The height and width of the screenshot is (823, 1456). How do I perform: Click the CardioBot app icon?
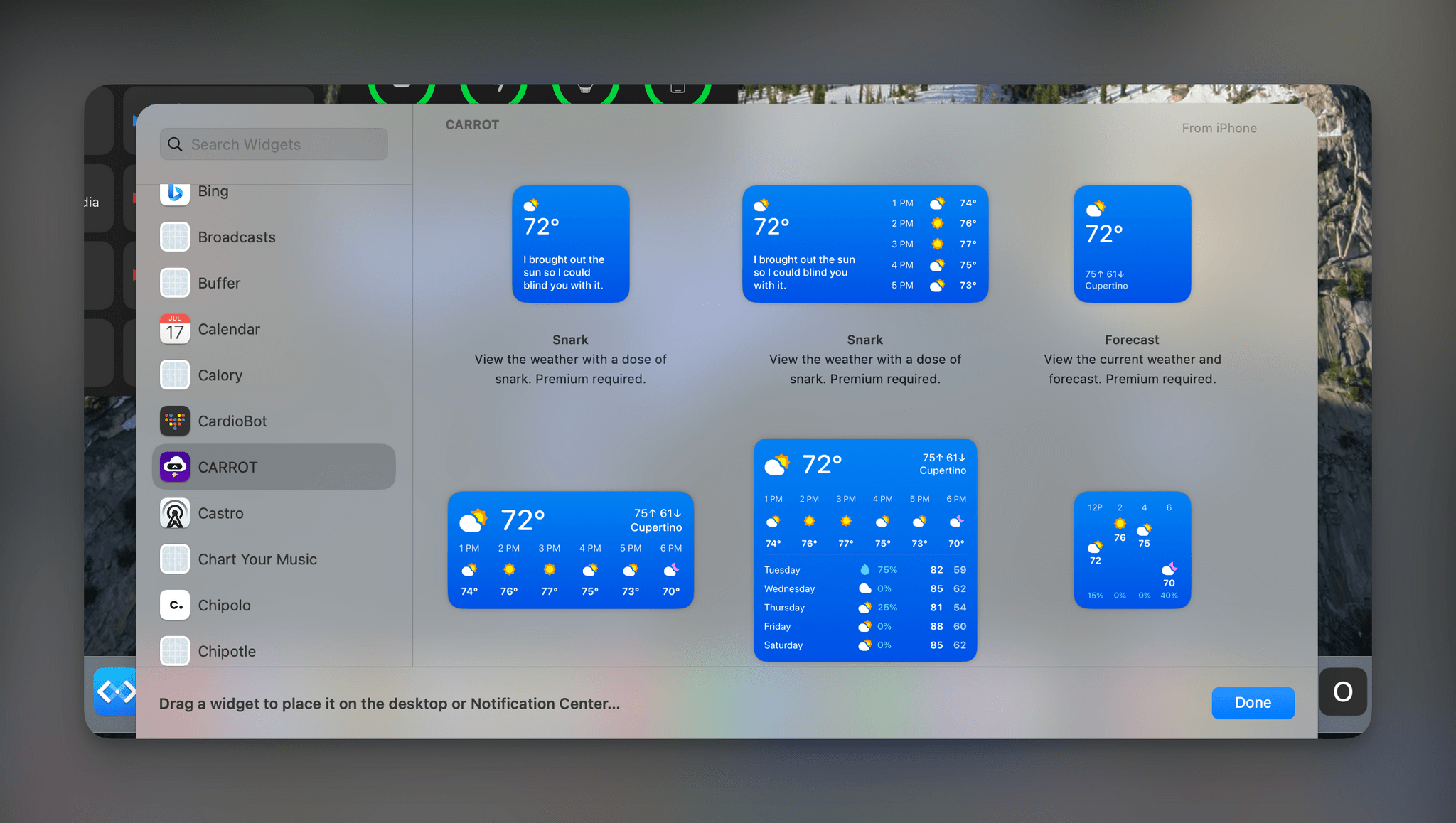tap(175, 421)
